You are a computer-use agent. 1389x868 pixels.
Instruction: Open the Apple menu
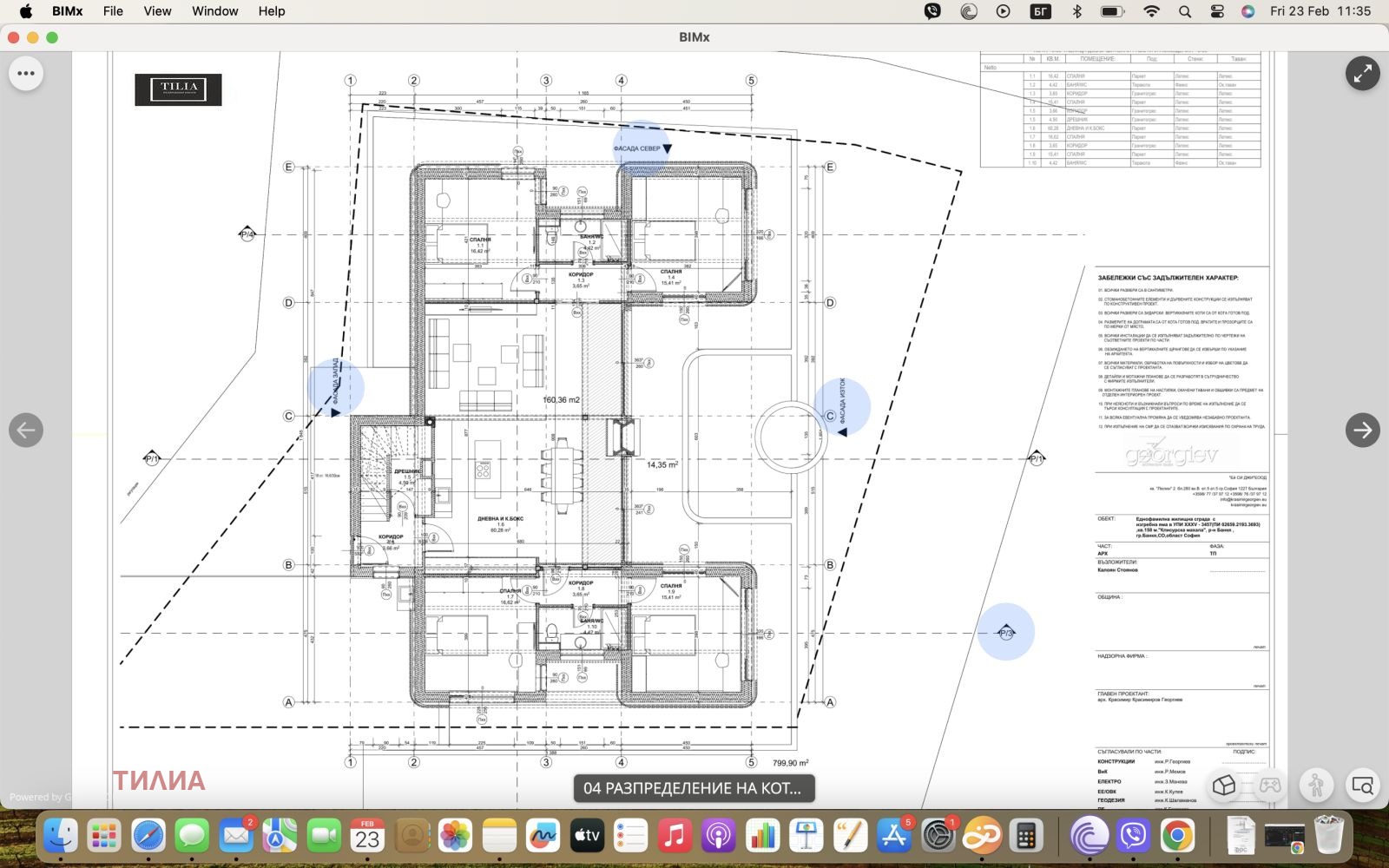(26, 11)
